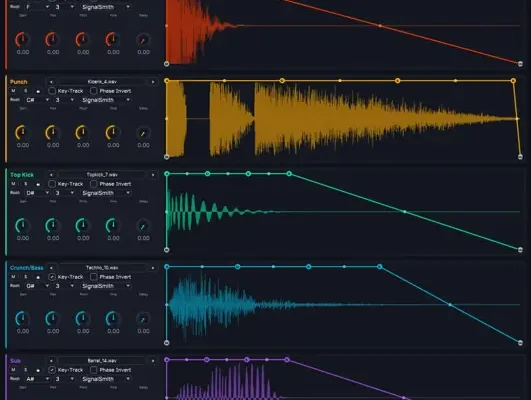Enable Phase Invert on the Top Kick layer
This screenshot has width=531, height=400.
click(x=93, y=184)
